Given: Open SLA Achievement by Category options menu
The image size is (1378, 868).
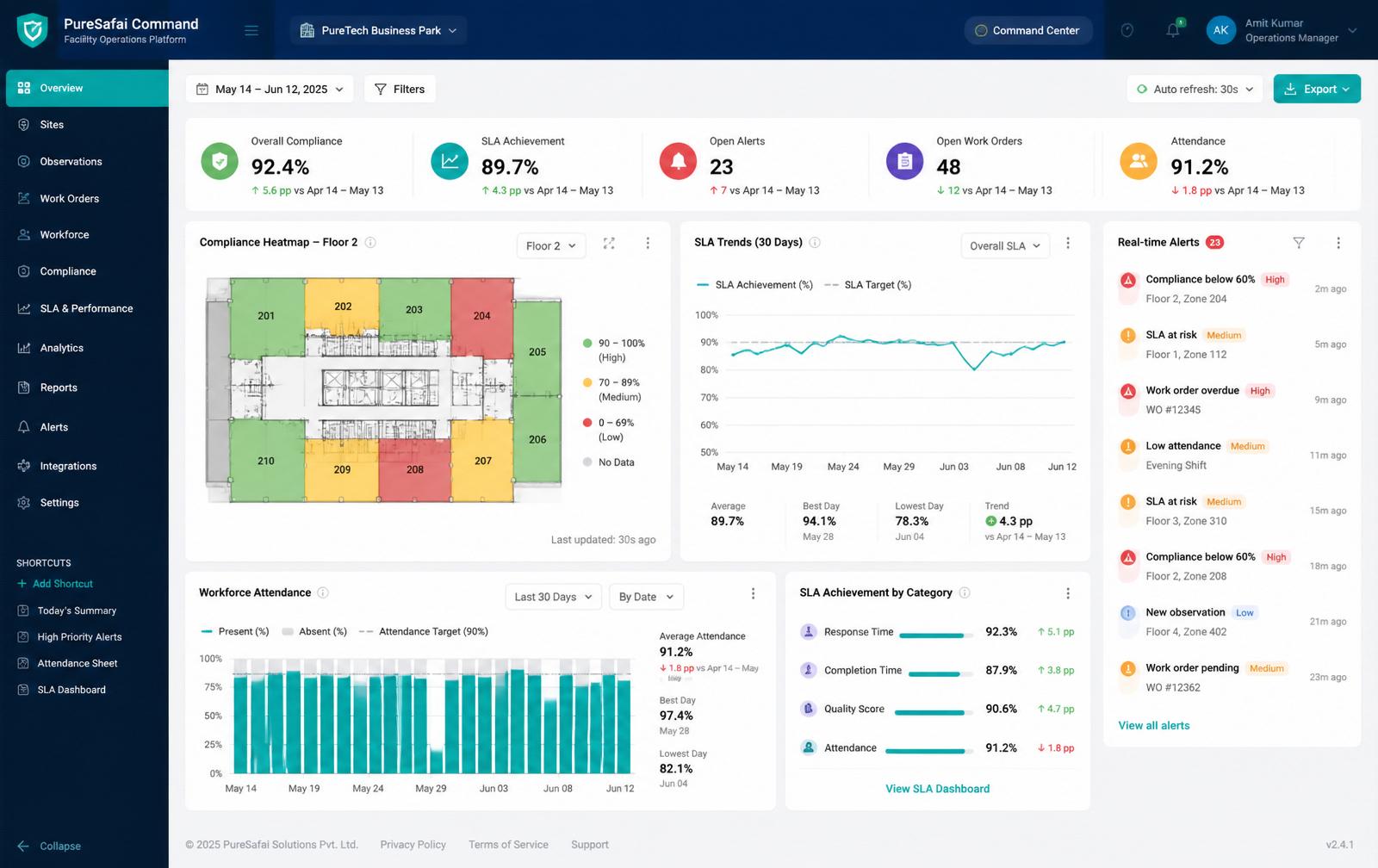Looking at the screenshot, I should (x=1068, y=594).
